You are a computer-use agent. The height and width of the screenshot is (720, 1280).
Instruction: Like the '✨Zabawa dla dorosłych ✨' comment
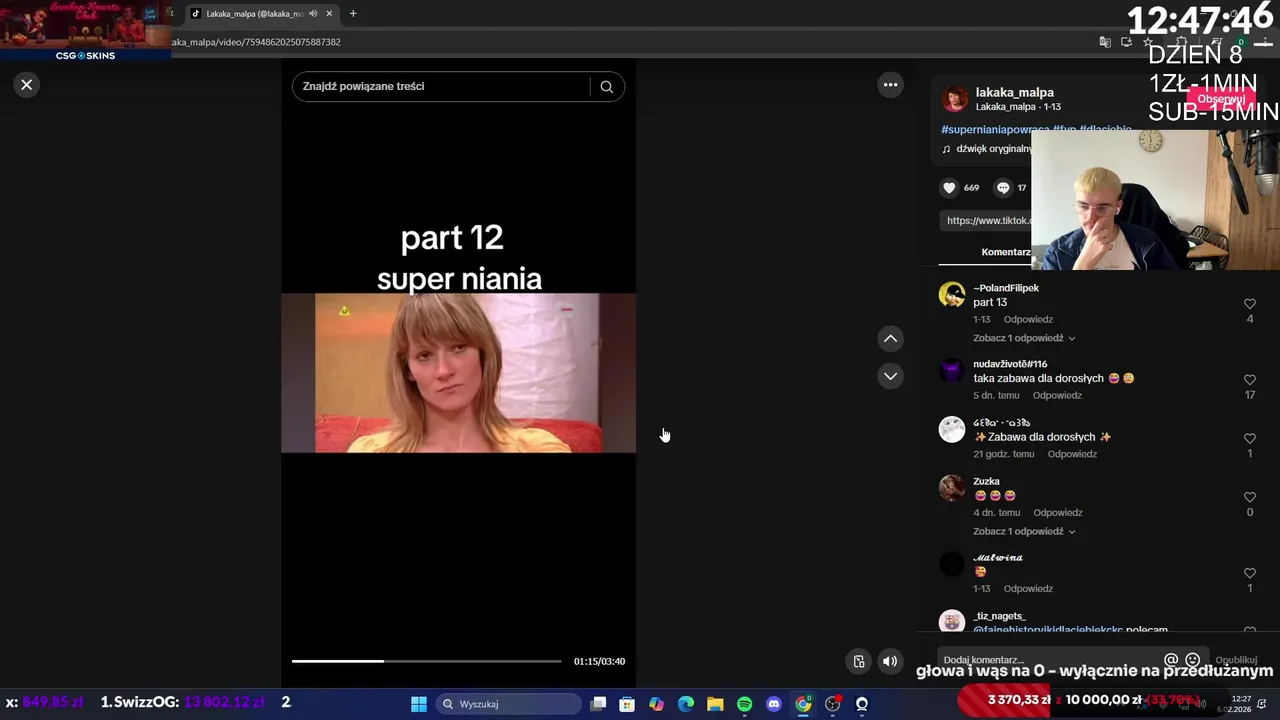click(x=1250, y=439)
